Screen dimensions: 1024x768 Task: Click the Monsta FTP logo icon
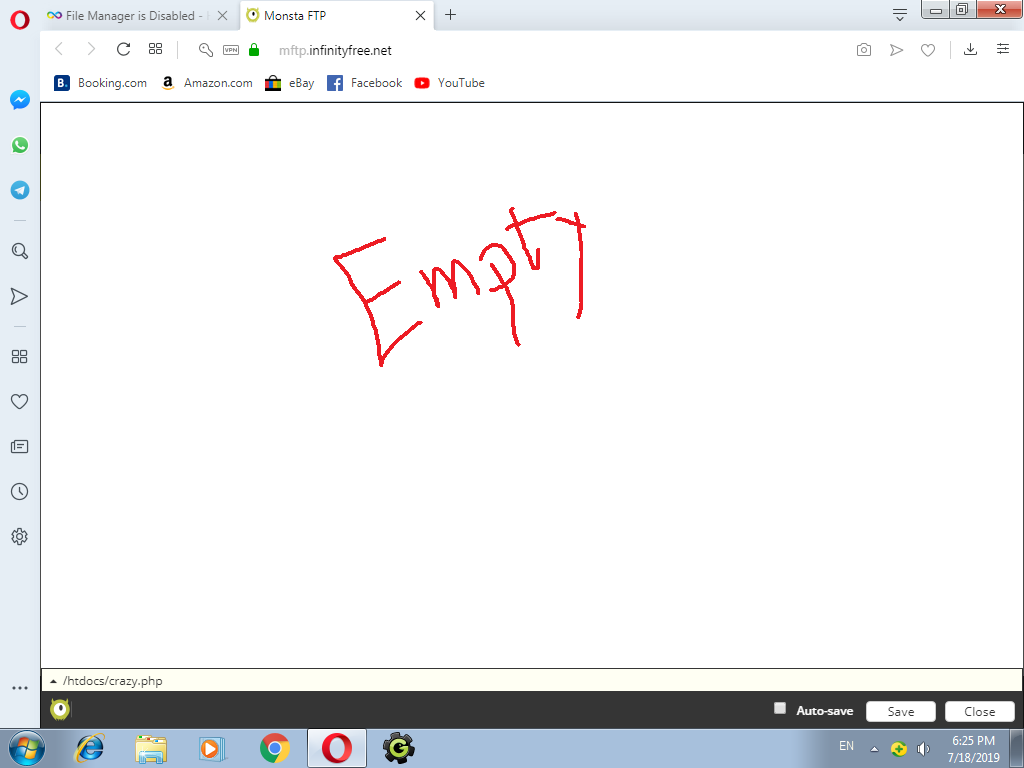coord(60,710)
